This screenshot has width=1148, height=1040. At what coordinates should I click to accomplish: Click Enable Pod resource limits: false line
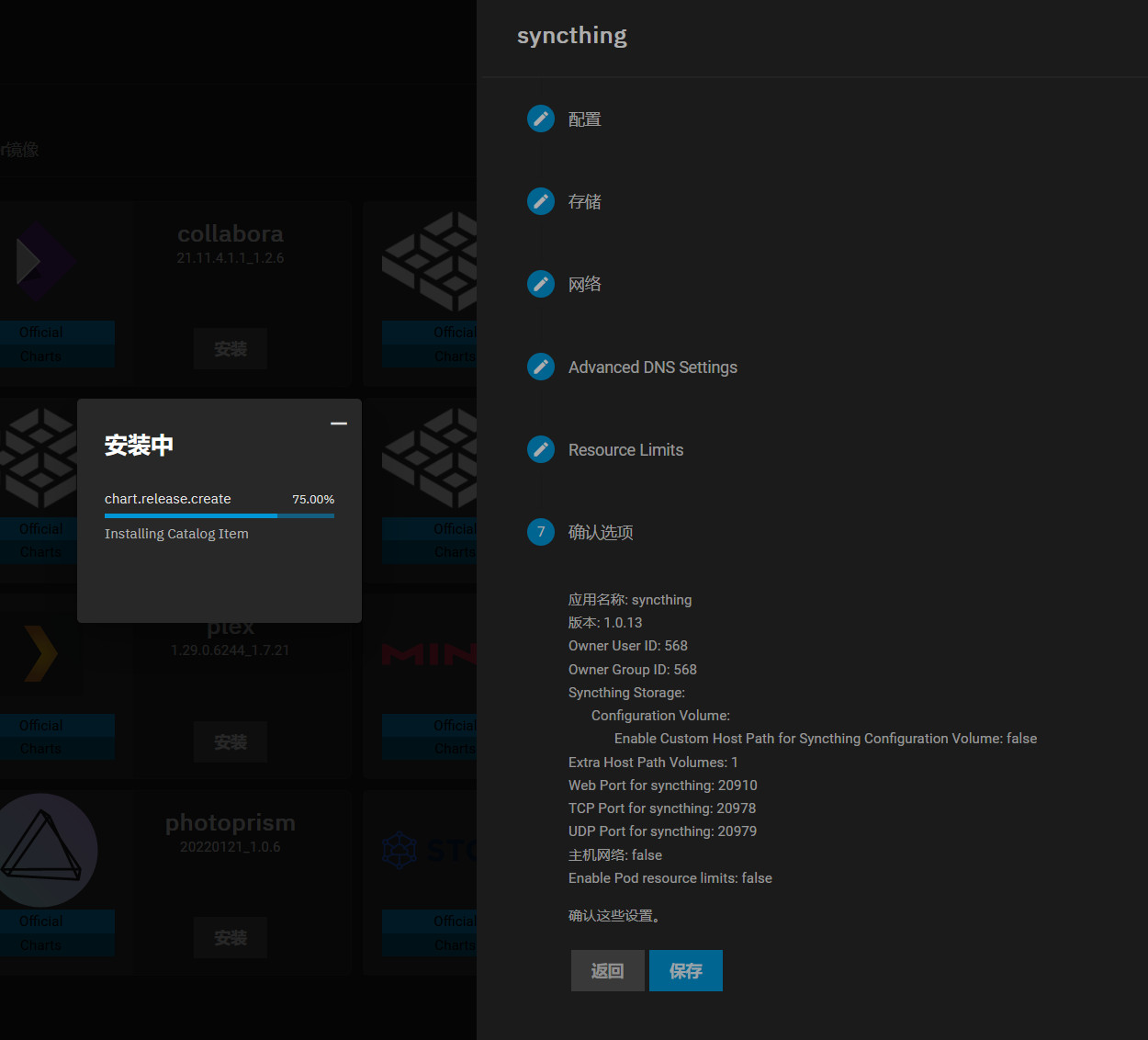[x=670, y=878]
